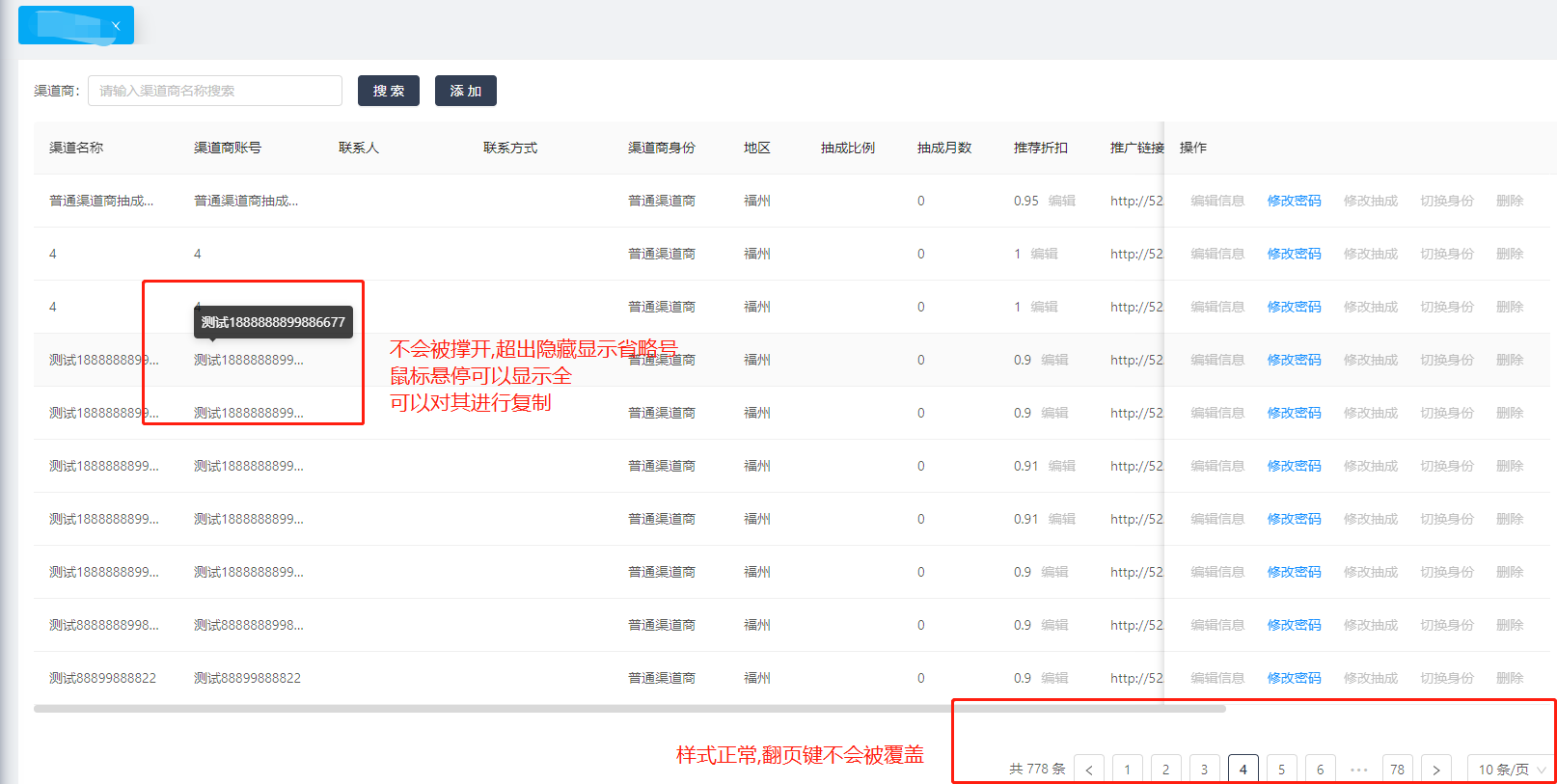1557x784 pixels.
Task: Click 修改密码 in 普通渠道商抽成 row
Action: [1294, 201]
